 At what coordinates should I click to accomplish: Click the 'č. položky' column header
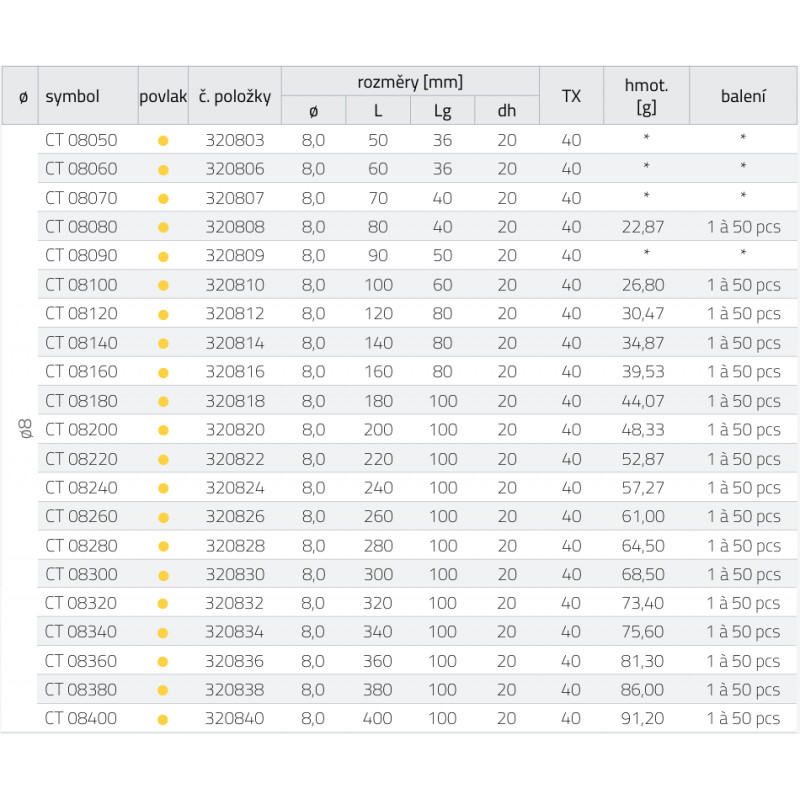pyautogui.click(x=235, y=96)
